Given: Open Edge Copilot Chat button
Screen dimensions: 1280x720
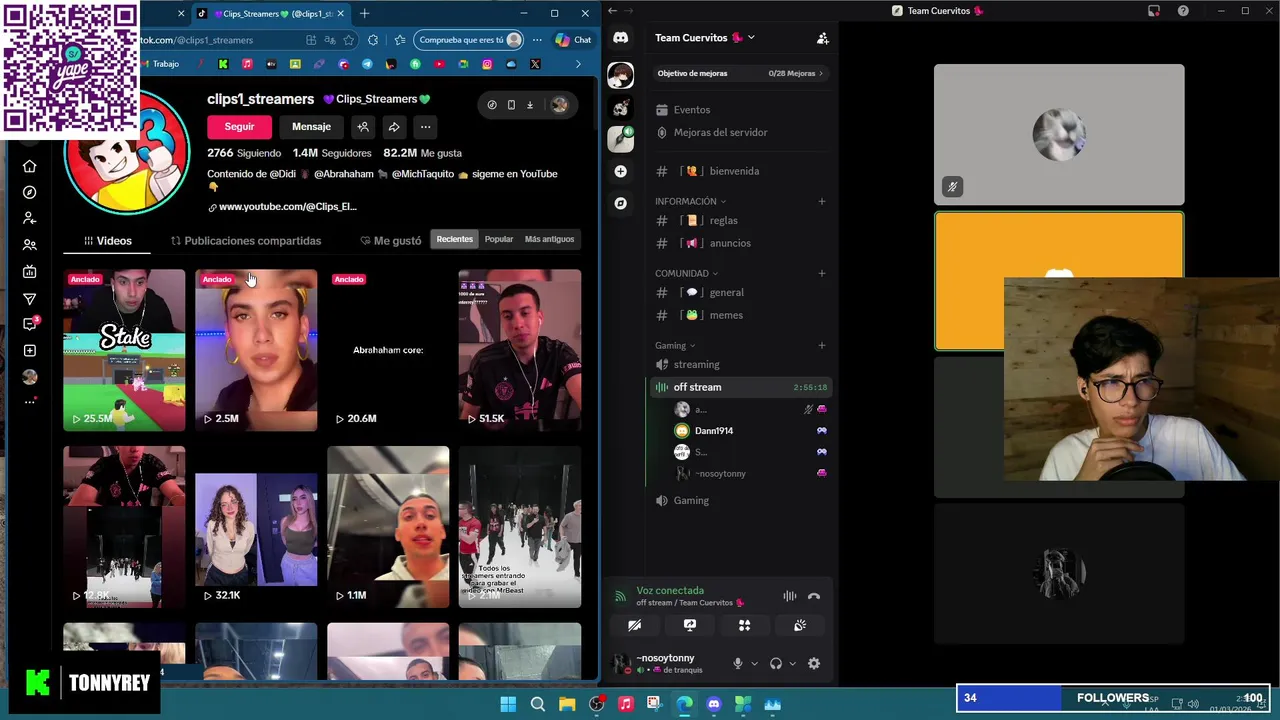Looking at the screenshot, I should coord(573,40).
